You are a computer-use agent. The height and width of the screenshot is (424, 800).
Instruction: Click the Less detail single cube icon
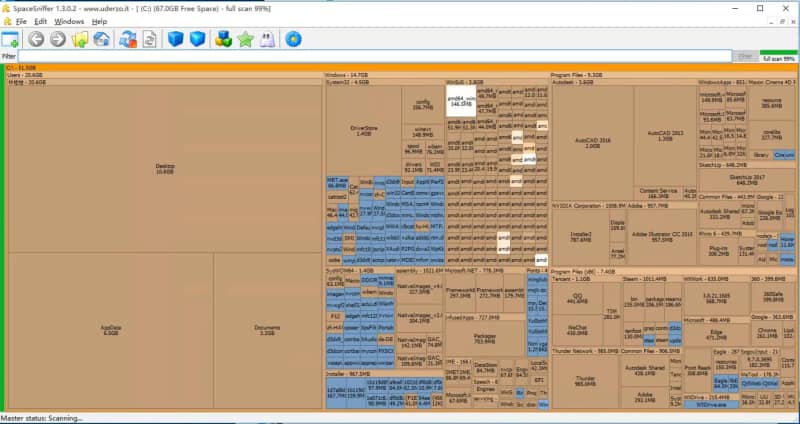177,39
